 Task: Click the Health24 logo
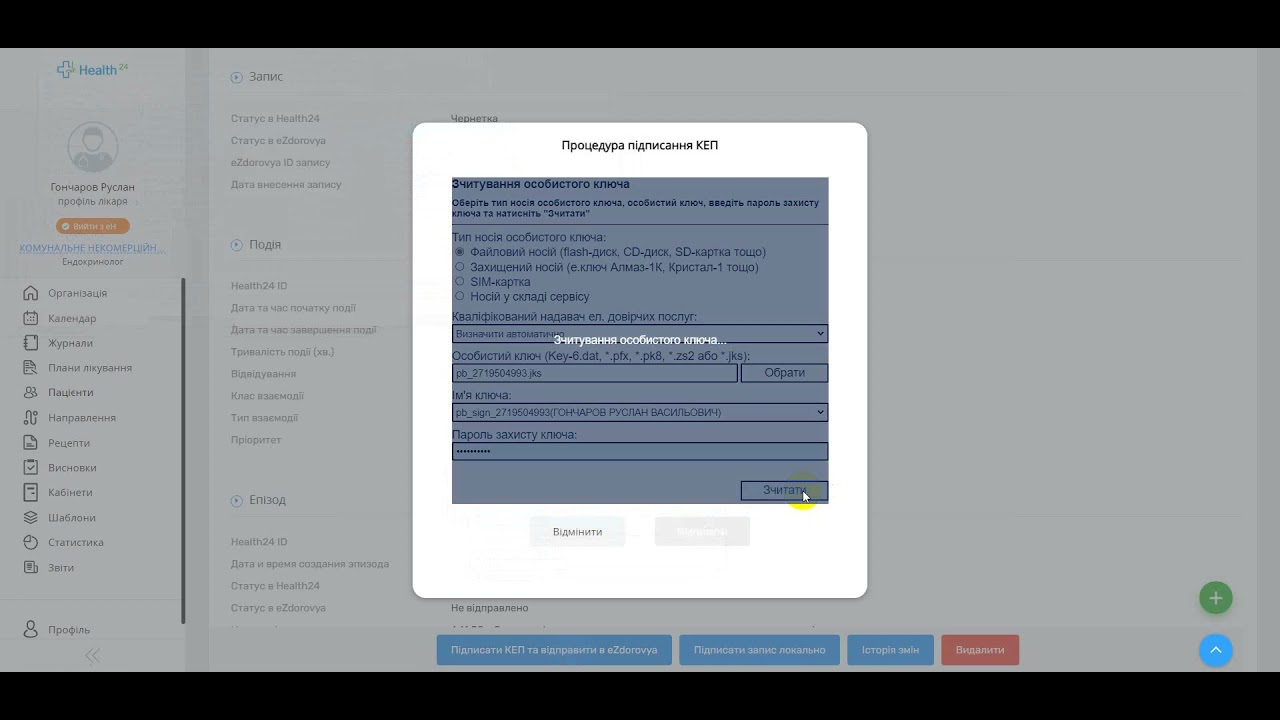pos(92,69)
